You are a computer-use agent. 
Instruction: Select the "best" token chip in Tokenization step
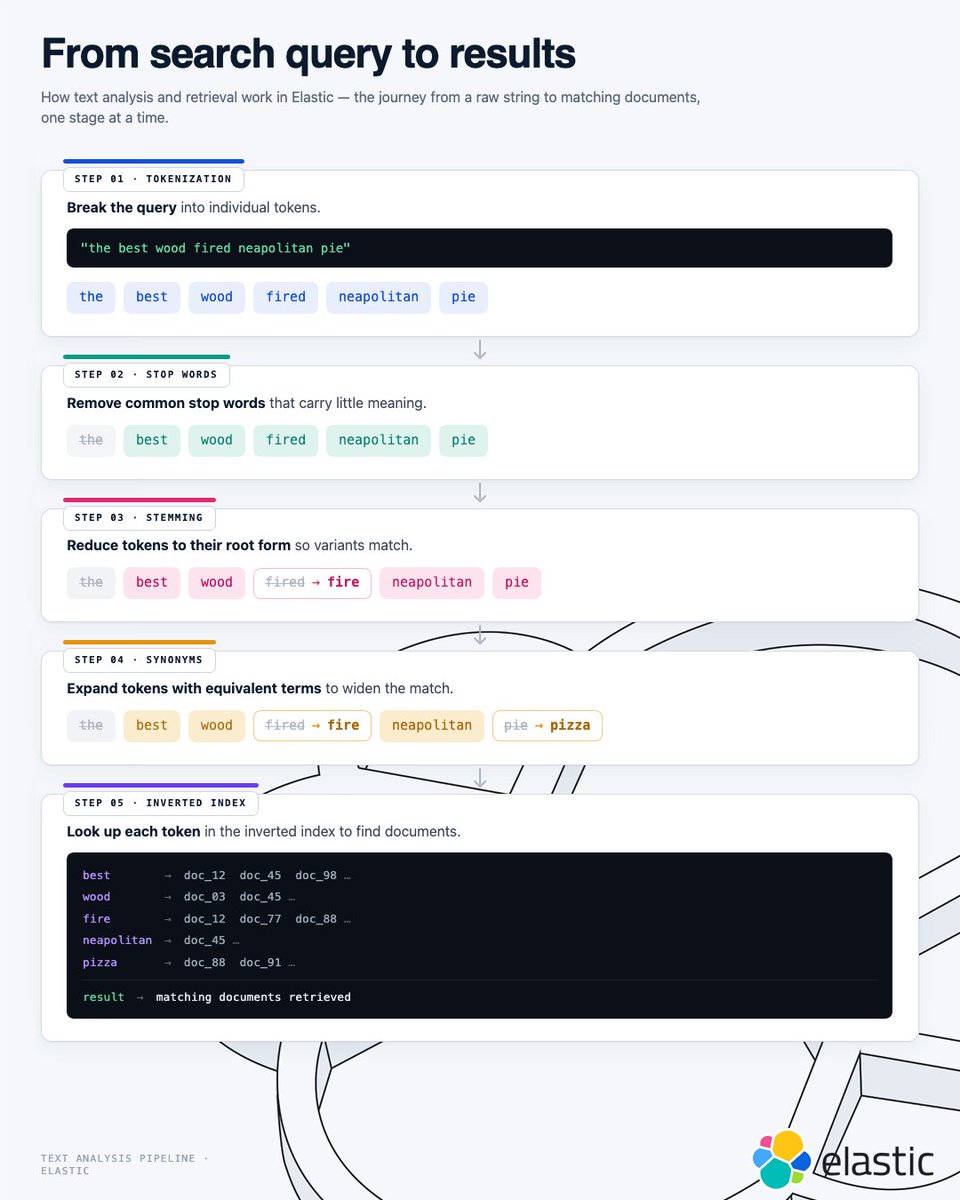click(152, 297)
